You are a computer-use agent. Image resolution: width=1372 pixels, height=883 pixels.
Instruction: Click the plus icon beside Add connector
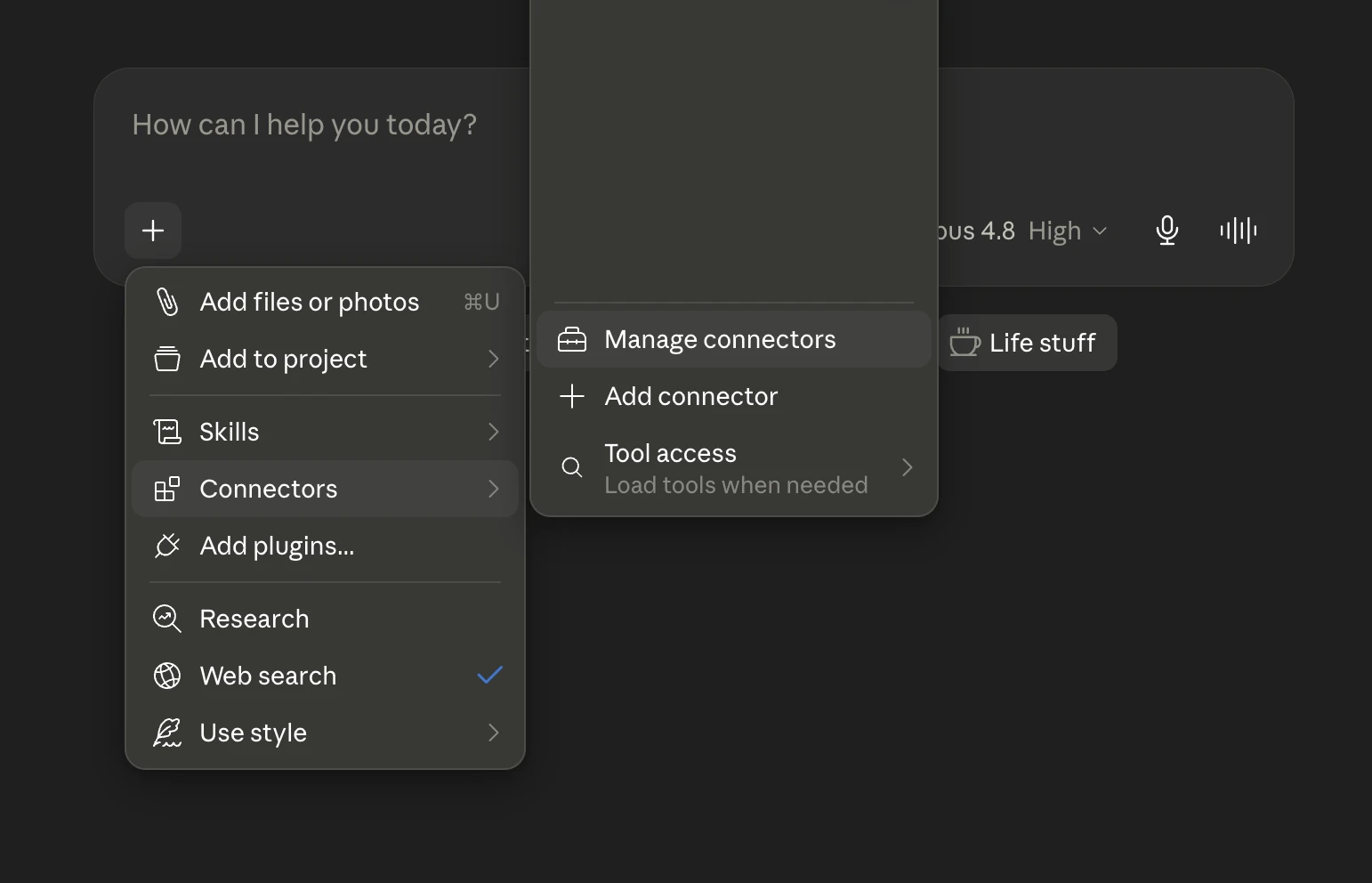[x=572, y=396]
